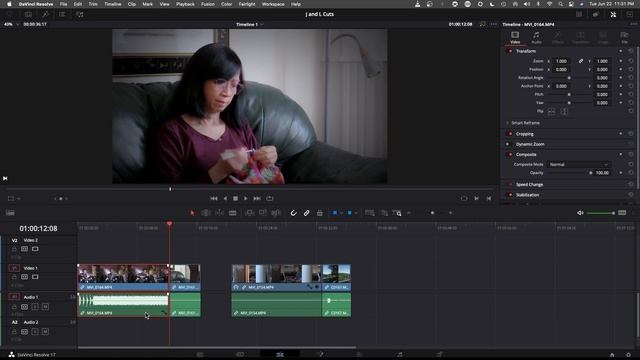Screen dimensions: 640x360
Task: Toggle the Linked Selection chain icon
Action: pos(307,213)
